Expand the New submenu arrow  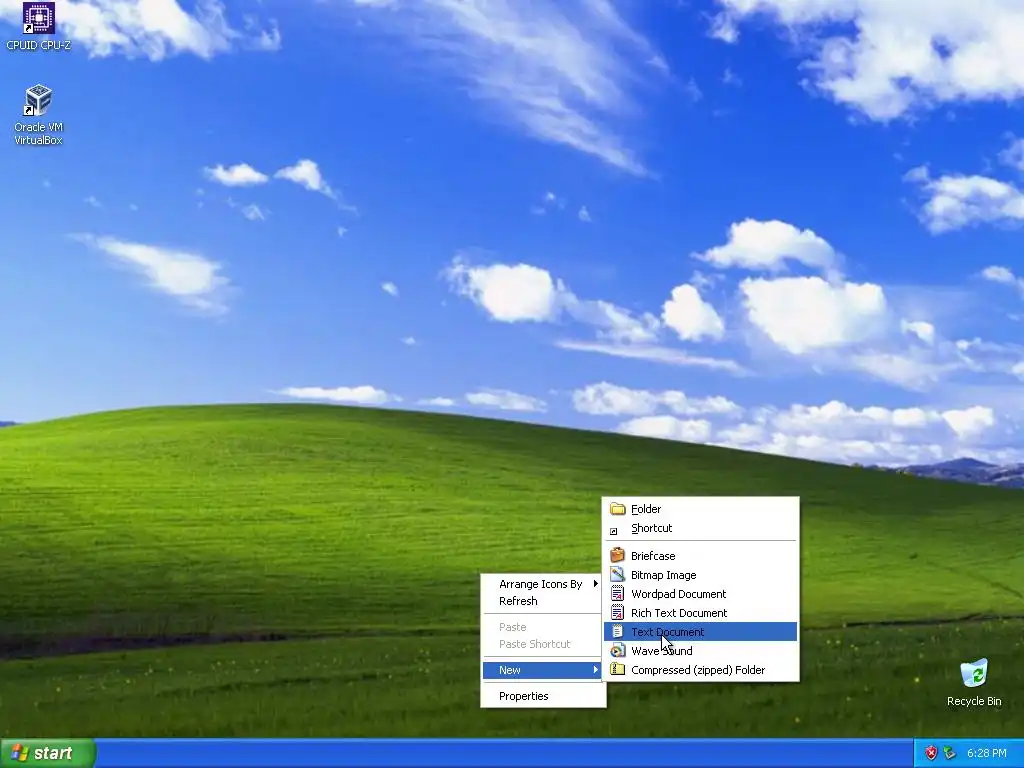click(x=595, y=669)
